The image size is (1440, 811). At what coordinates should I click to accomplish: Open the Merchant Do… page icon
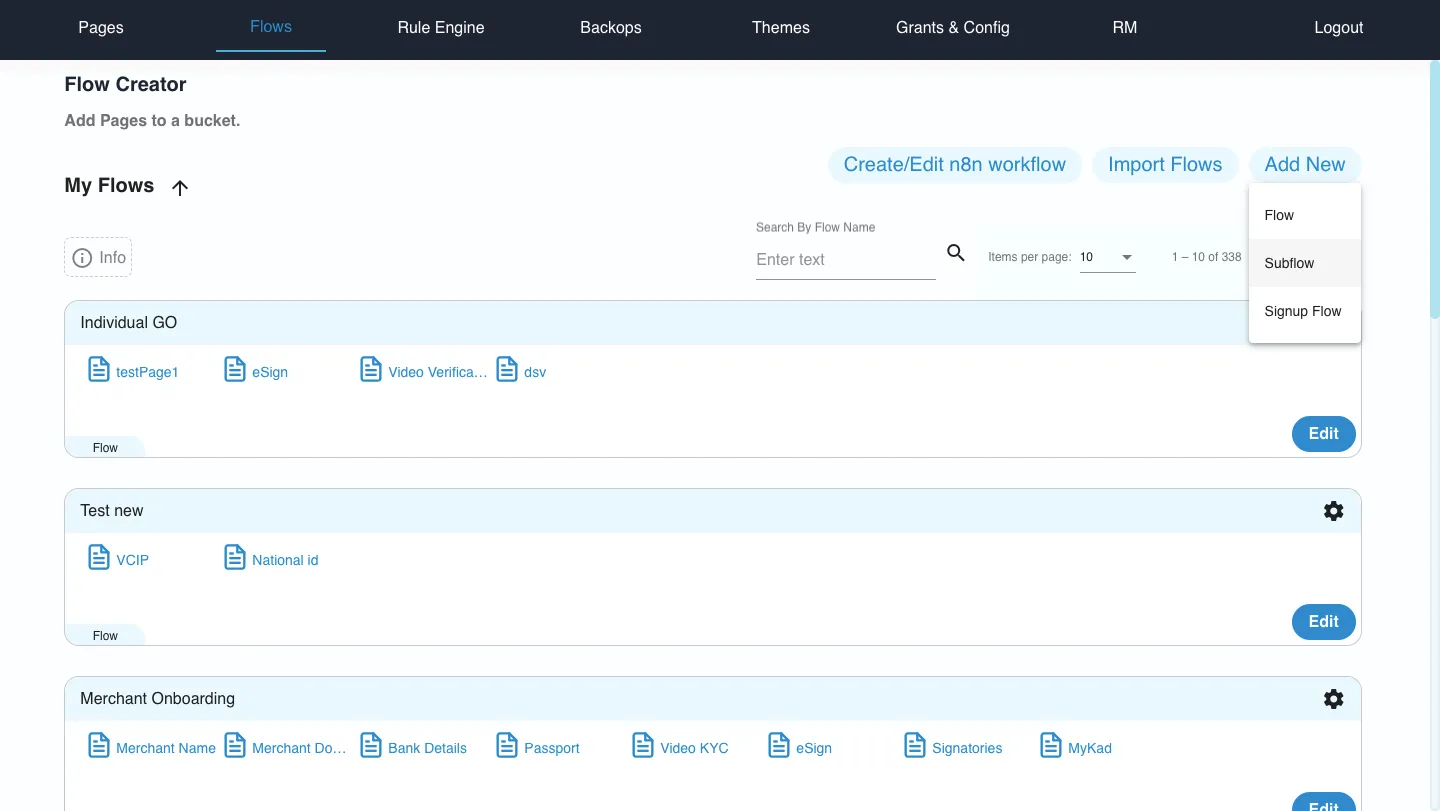(235, 746)
